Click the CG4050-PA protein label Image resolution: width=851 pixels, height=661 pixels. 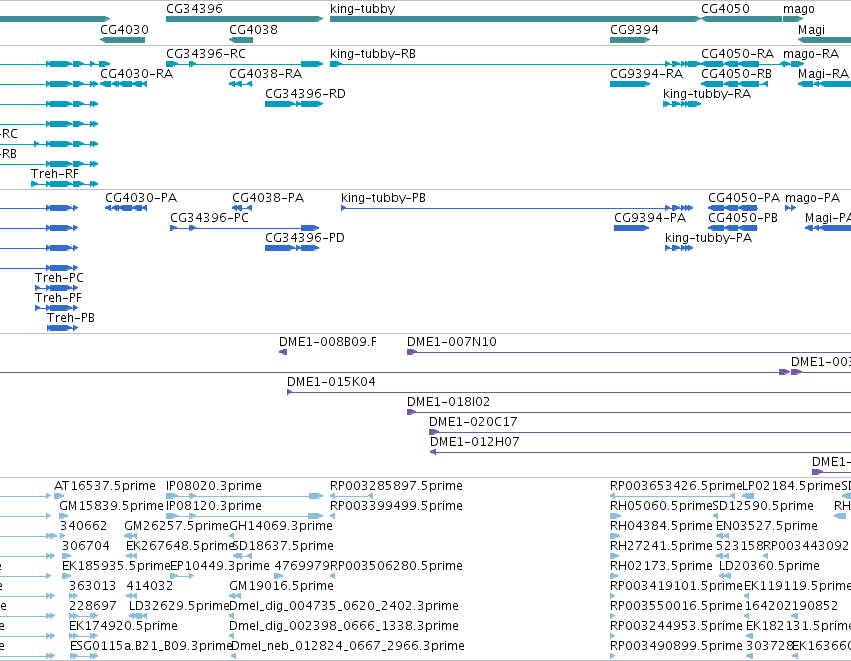(x=744, y=198)
